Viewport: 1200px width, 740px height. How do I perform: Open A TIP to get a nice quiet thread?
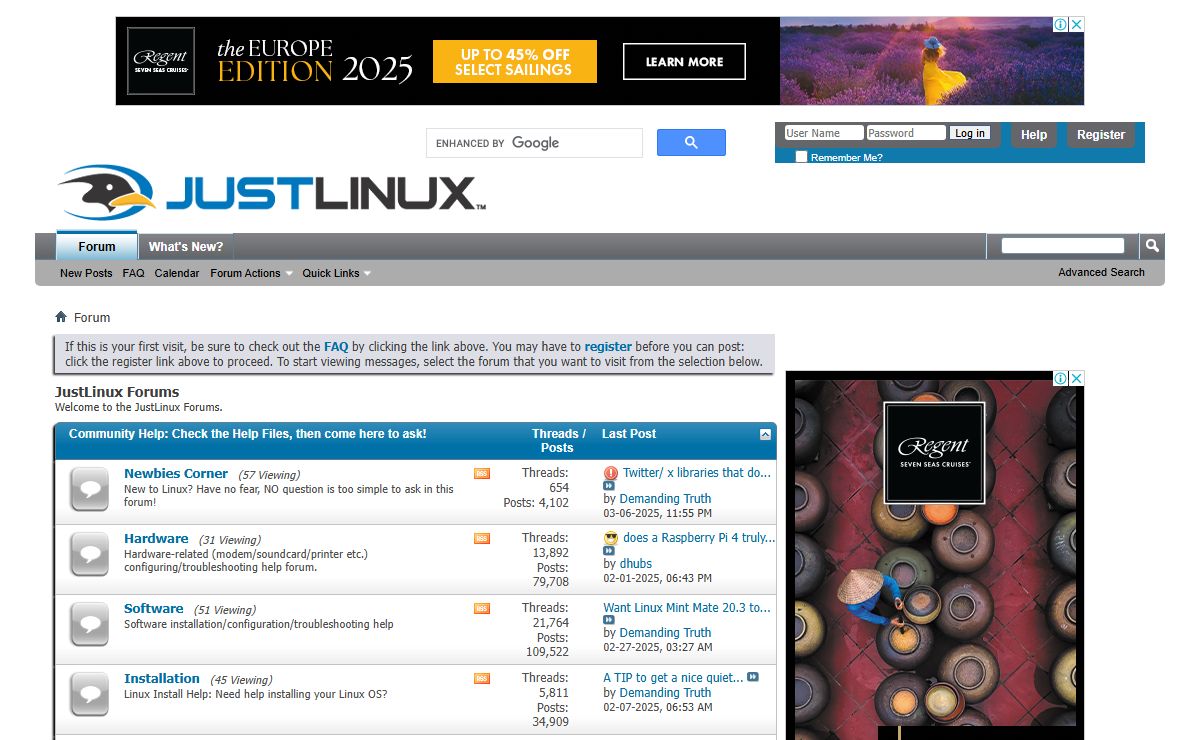(x=673, y=677)
